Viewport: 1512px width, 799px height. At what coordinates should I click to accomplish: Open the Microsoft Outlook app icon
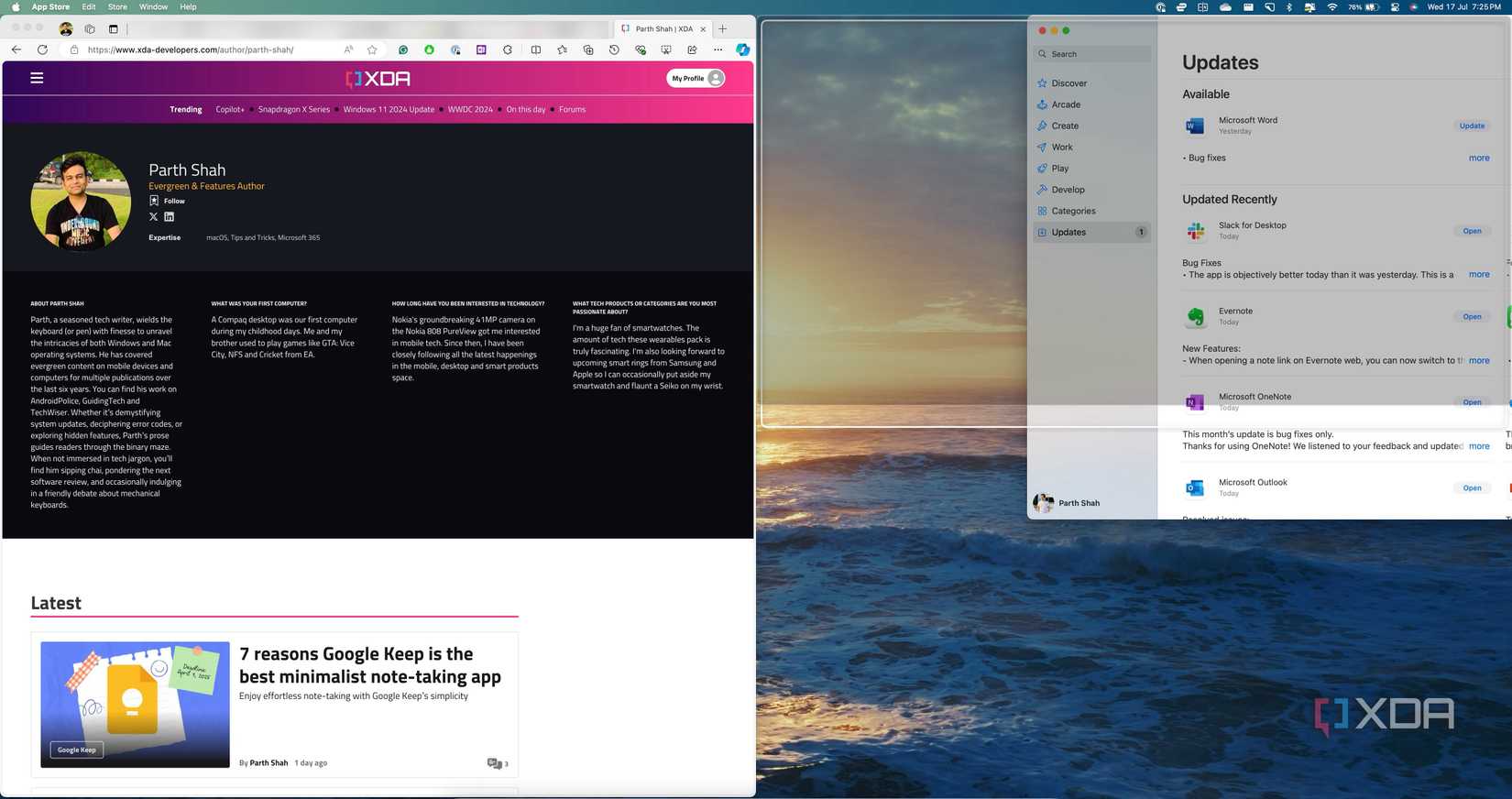[1195, 488]
